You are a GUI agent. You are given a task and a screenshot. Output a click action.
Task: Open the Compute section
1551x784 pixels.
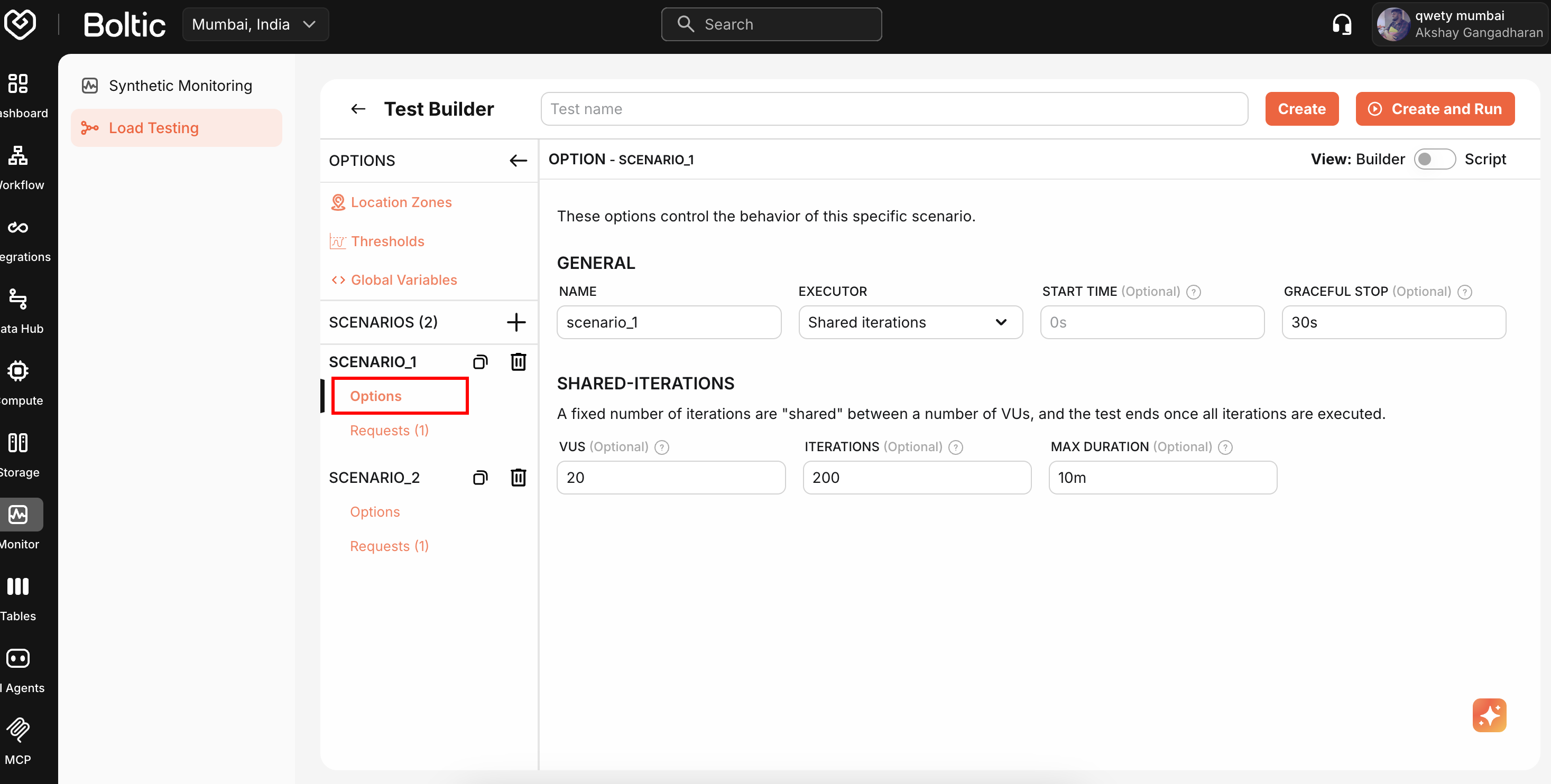[17, 371]
